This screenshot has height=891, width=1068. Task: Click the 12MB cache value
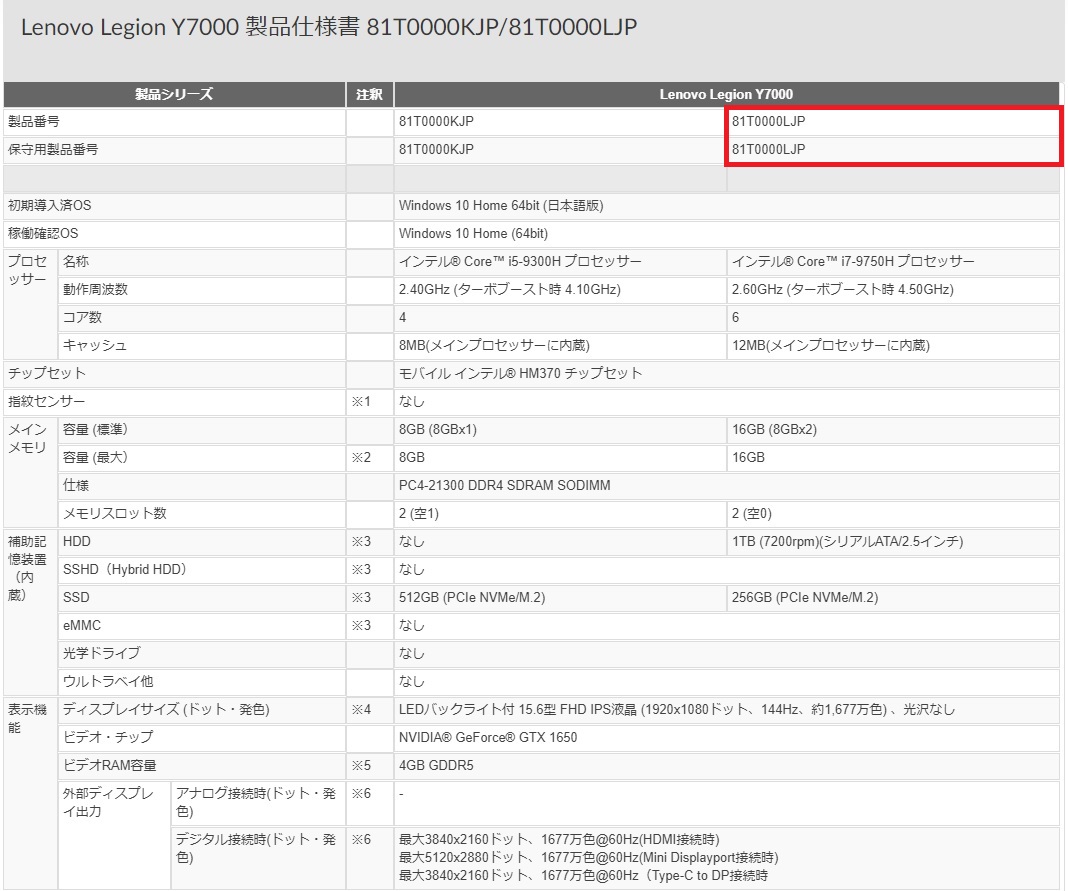coord(830,345)
